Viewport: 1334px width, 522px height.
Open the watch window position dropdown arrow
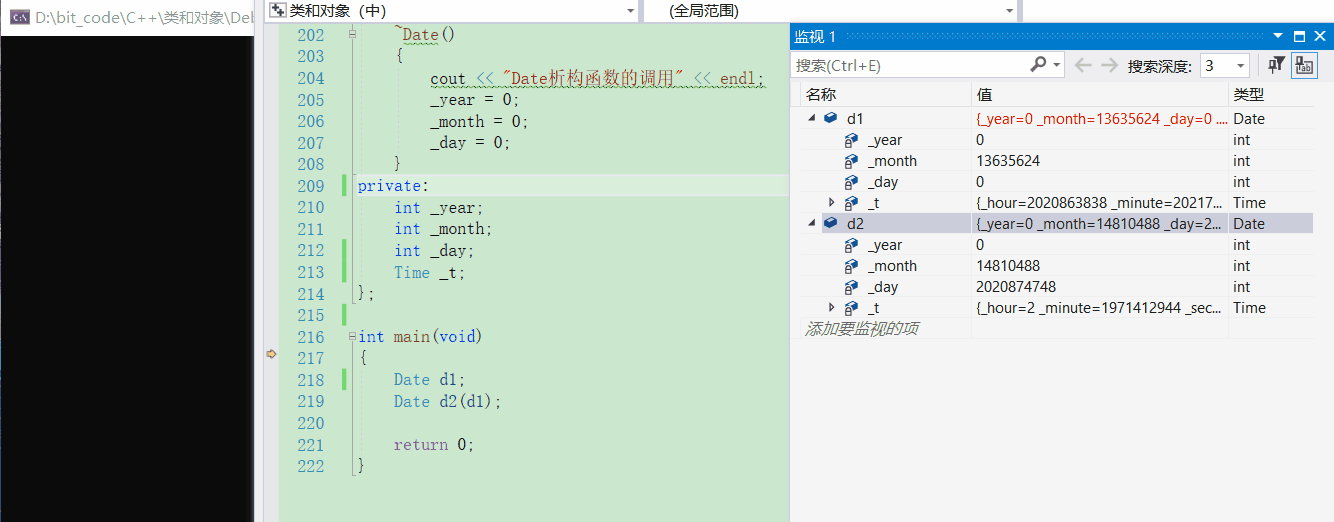tap(1277, 36)
